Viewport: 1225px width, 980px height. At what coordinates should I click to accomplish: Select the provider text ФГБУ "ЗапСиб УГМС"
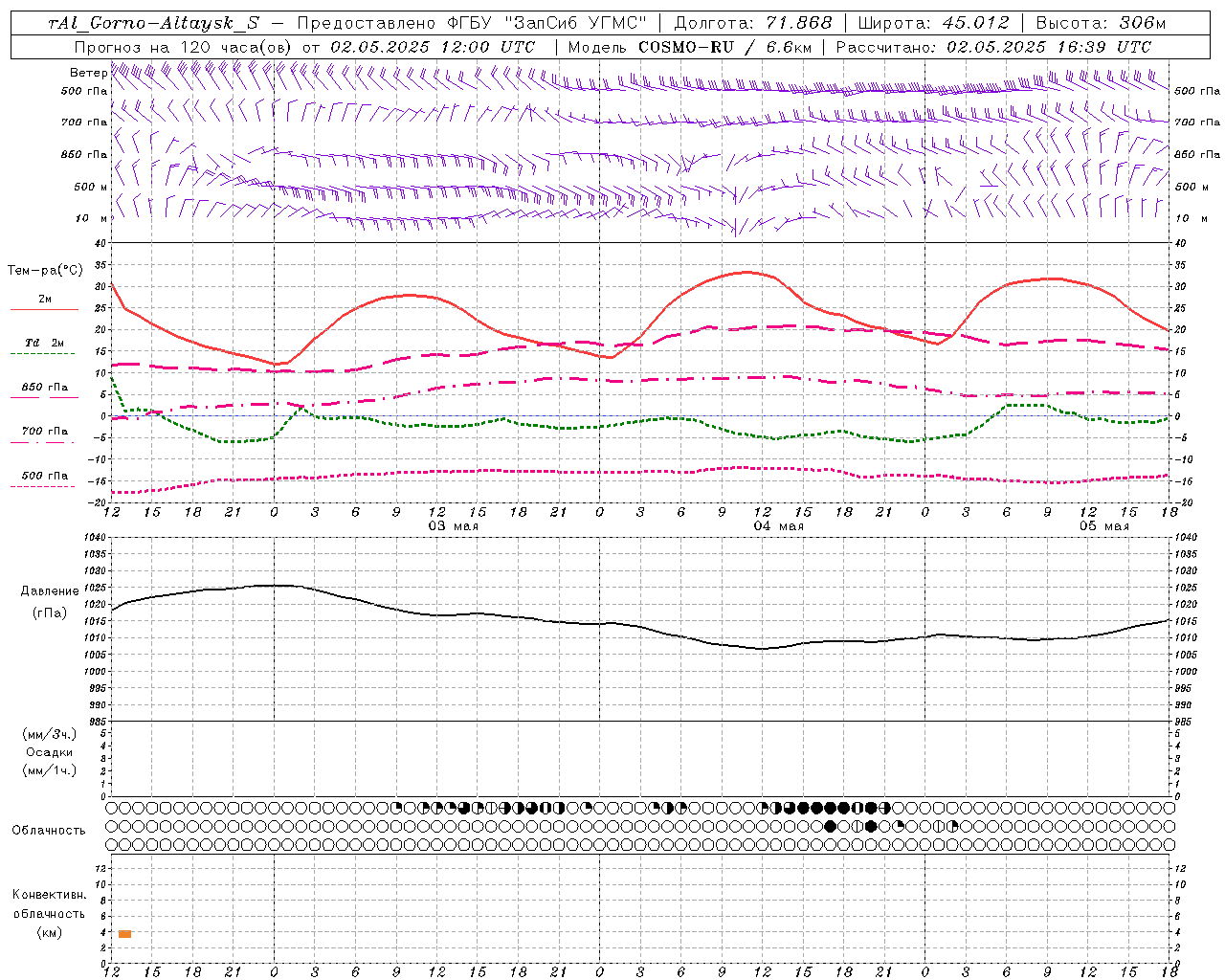point(546,23)
